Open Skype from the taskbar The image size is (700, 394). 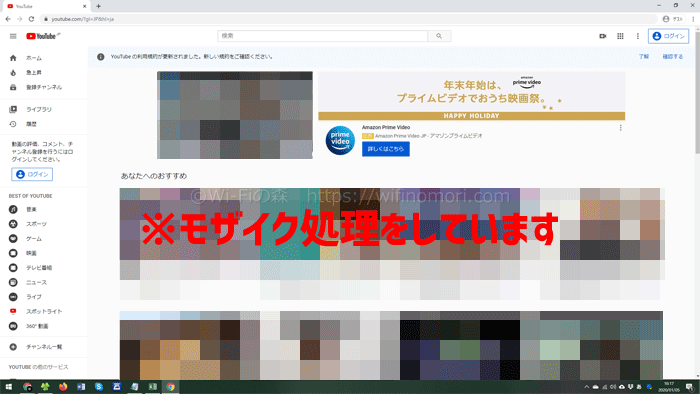coord(99,387)
